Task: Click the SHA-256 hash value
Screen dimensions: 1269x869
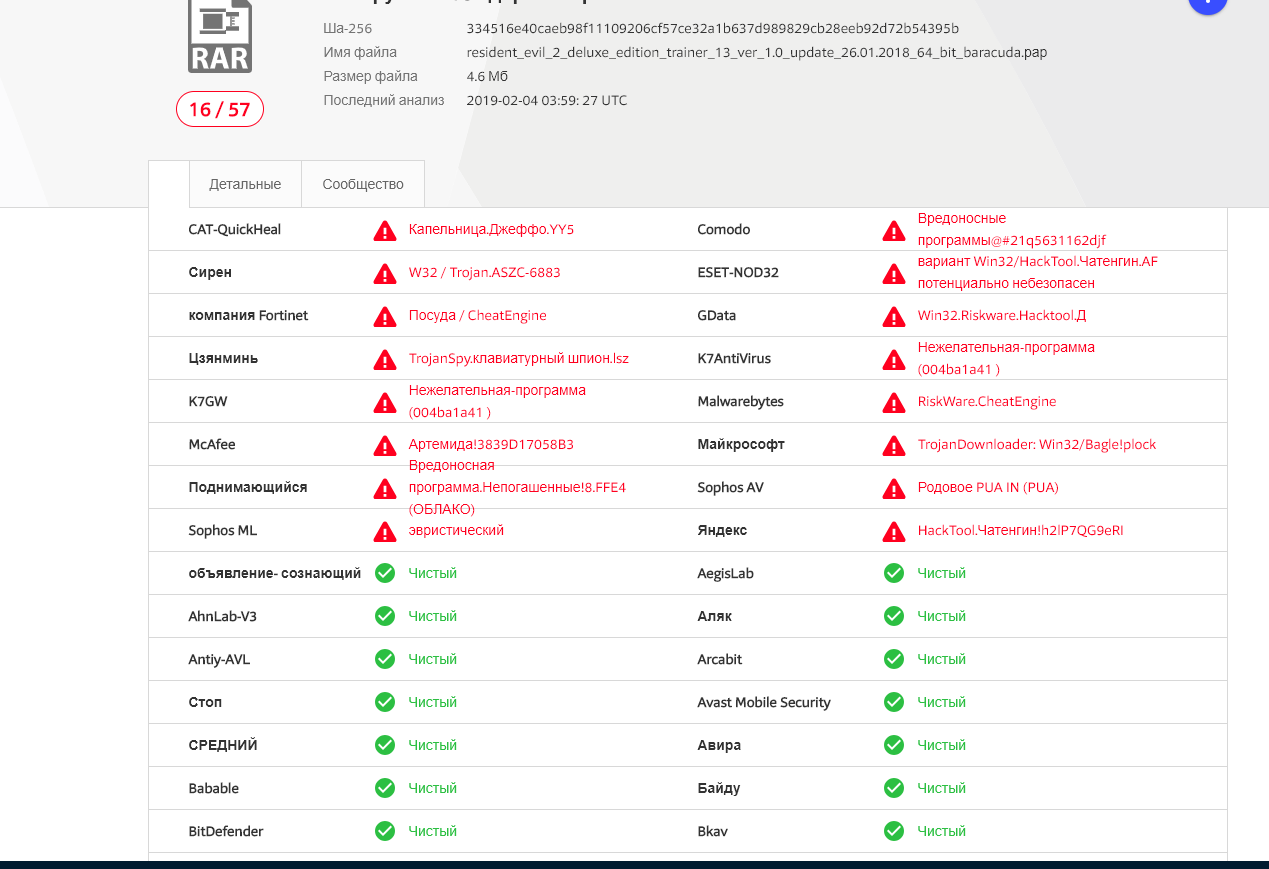Action: pyautogui.click(x=712, y=28)
